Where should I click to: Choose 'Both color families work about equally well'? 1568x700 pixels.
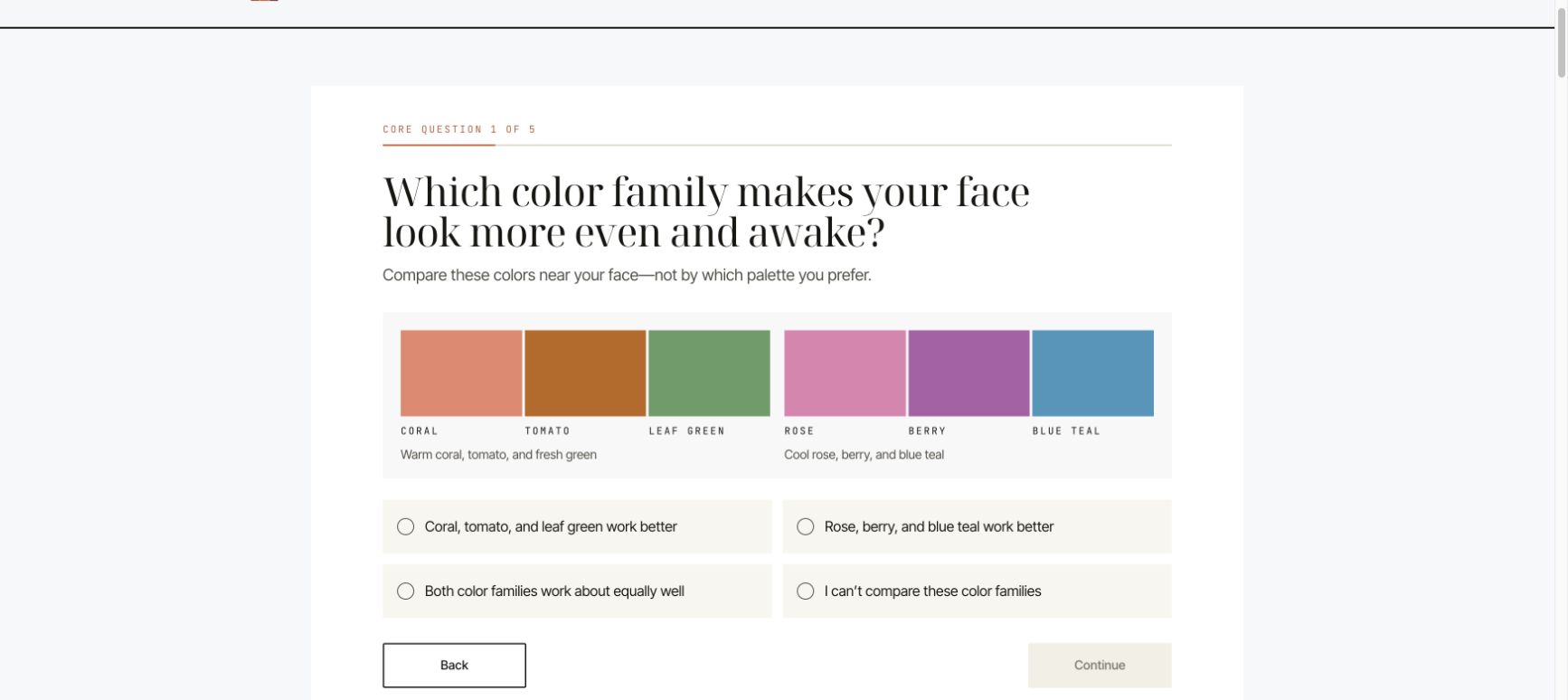pyautogui.click(x=577, y=591)
